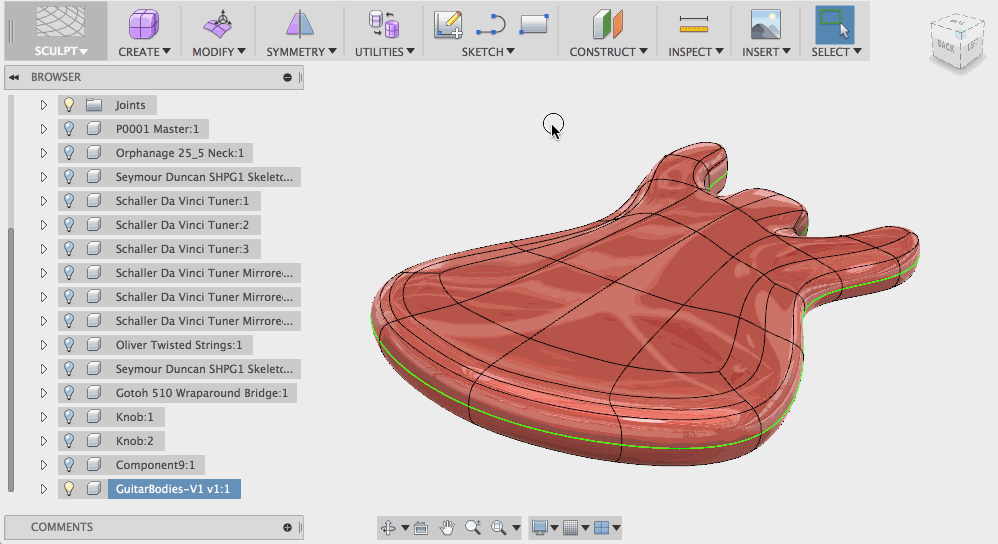Activate the Pan hand tool

point(448,527)
